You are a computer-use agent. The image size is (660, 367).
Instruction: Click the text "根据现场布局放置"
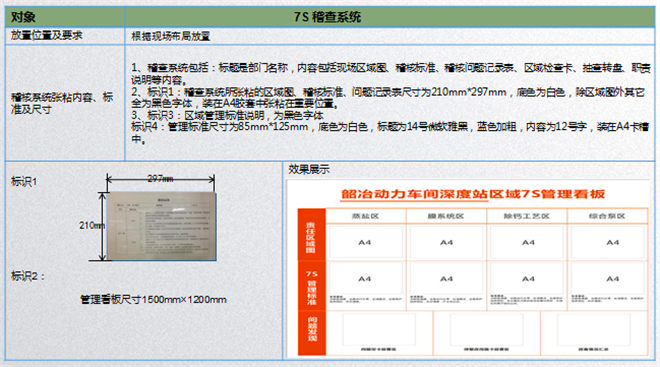pyautogui.click(x=171, y=36)
